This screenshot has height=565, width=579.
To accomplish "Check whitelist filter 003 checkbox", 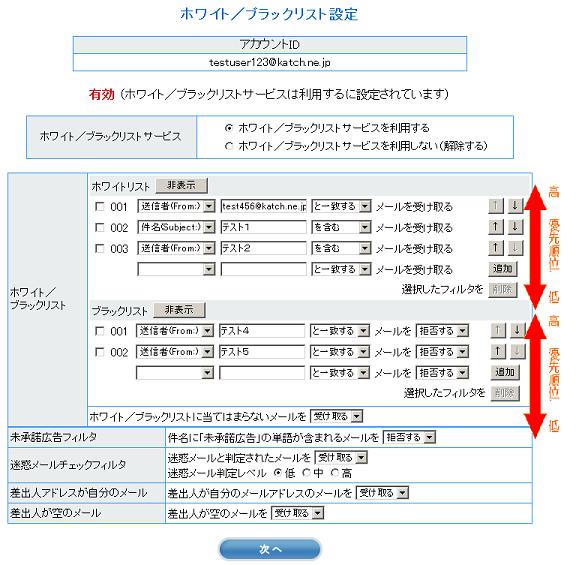I will click(100, 249).
